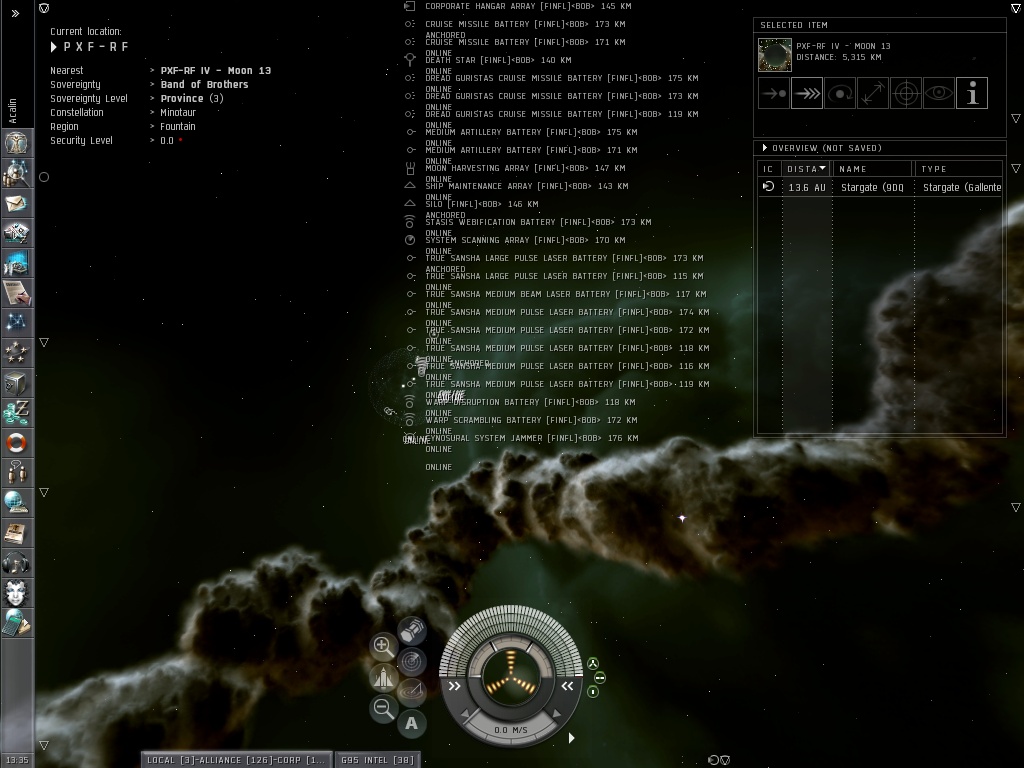Click the Moon 13 thumbnail in Selected Item
This screenshot has width=1024, height=768.
click(775, 55)
